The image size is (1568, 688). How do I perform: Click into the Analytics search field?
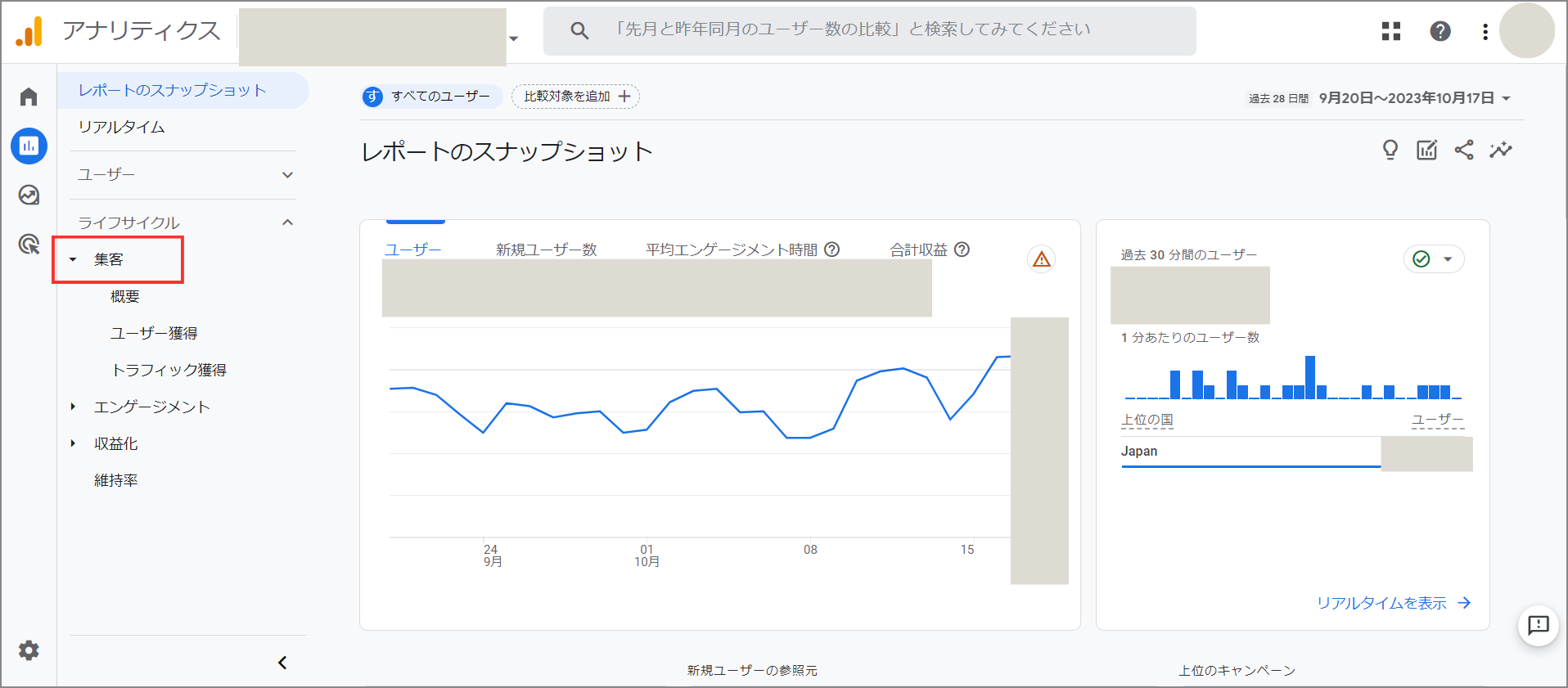coord(870,31)
